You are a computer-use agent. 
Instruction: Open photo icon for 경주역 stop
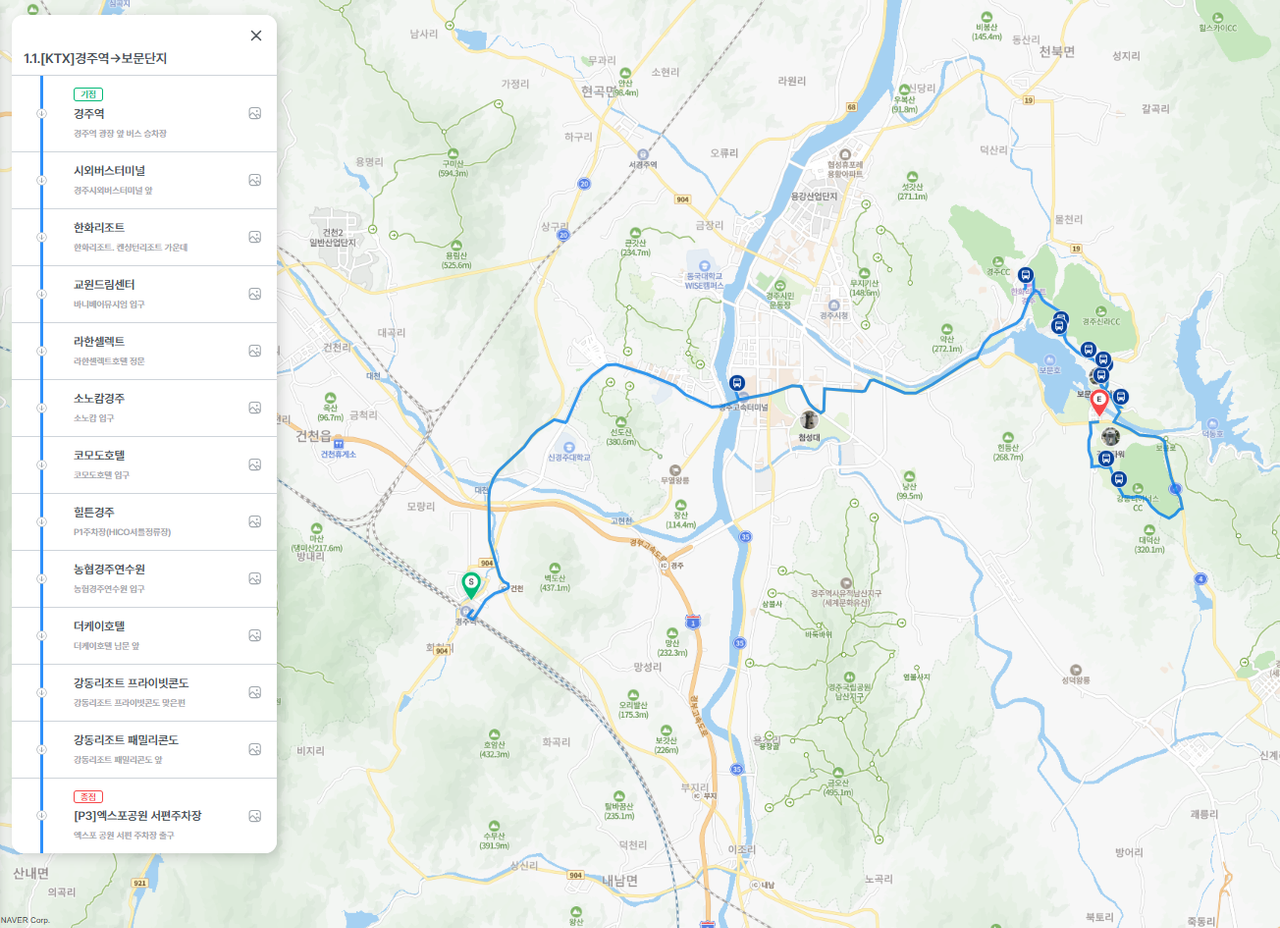[255, 114]
